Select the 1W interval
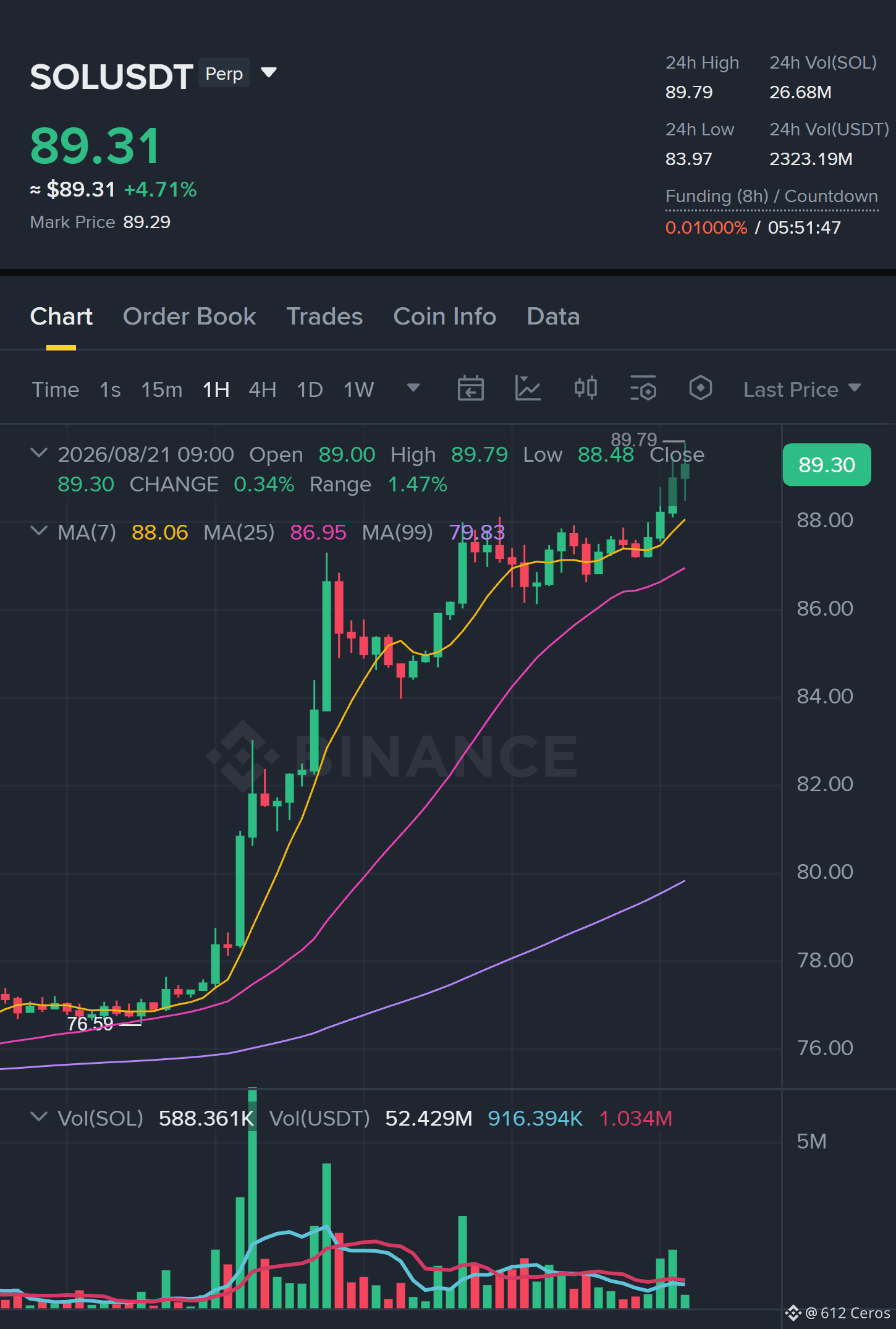This screenshot has height=1329, width=896. click(x=358, y=389)
